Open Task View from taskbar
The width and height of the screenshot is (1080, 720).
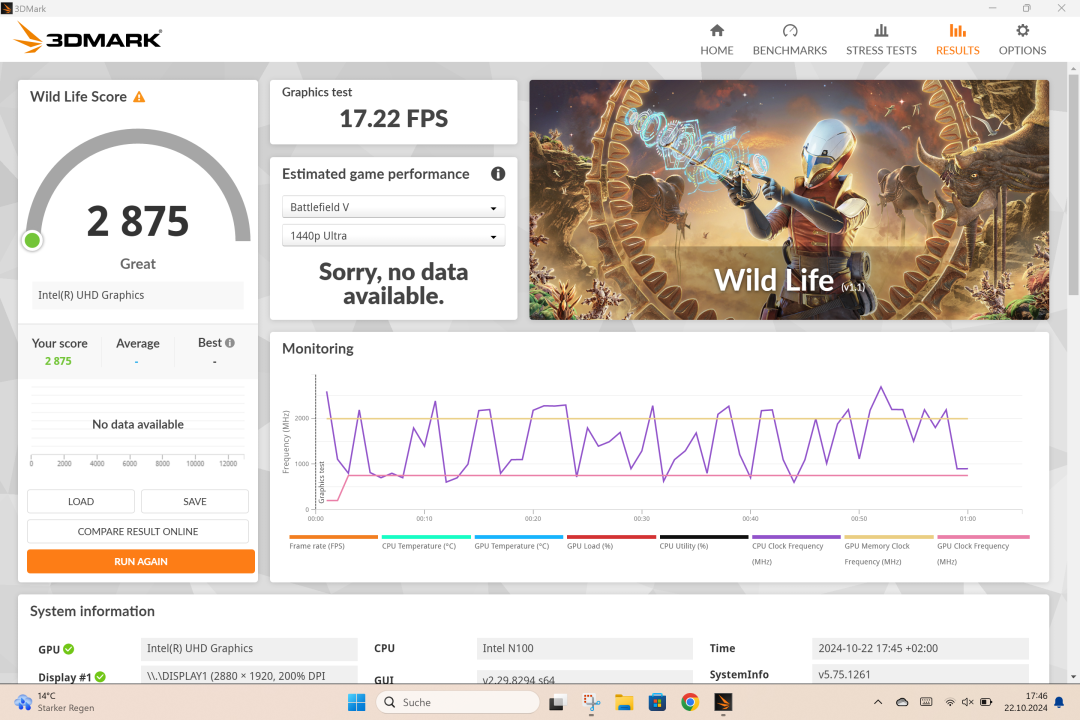(557, 702)
